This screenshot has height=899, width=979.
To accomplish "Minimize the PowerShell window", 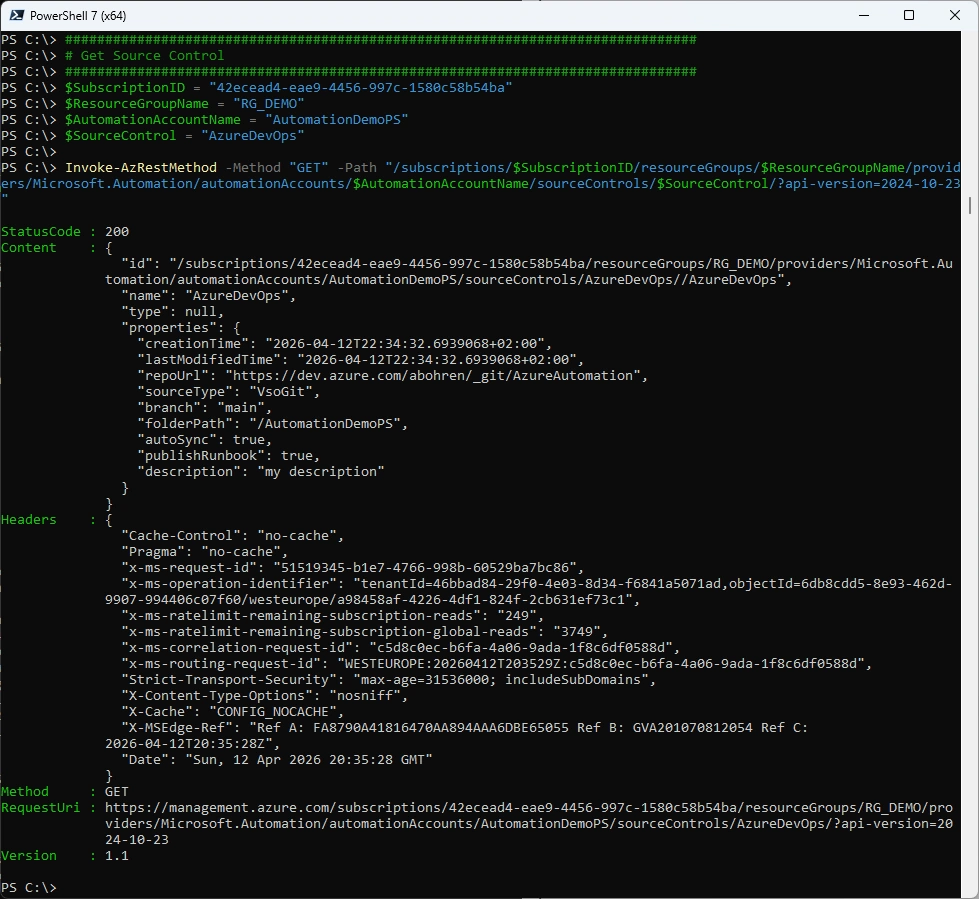I will [x=863, y=16].
